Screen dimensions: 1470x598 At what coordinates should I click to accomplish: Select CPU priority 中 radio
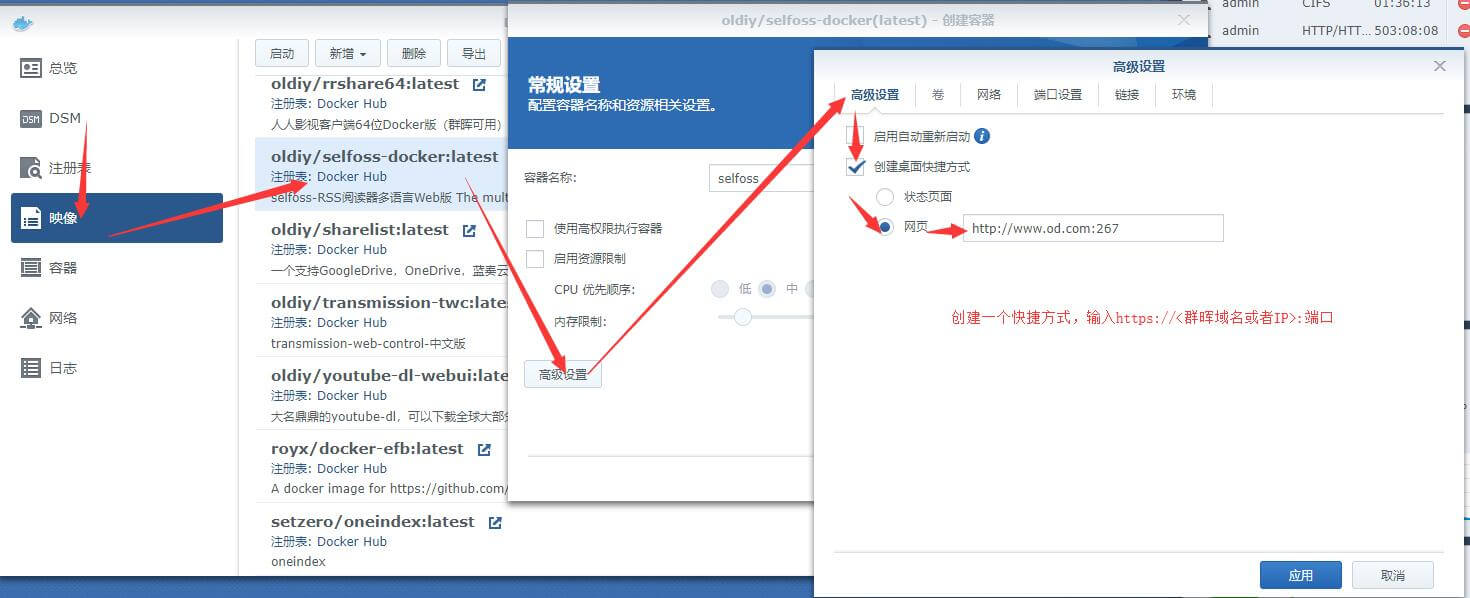pos(767,289)
